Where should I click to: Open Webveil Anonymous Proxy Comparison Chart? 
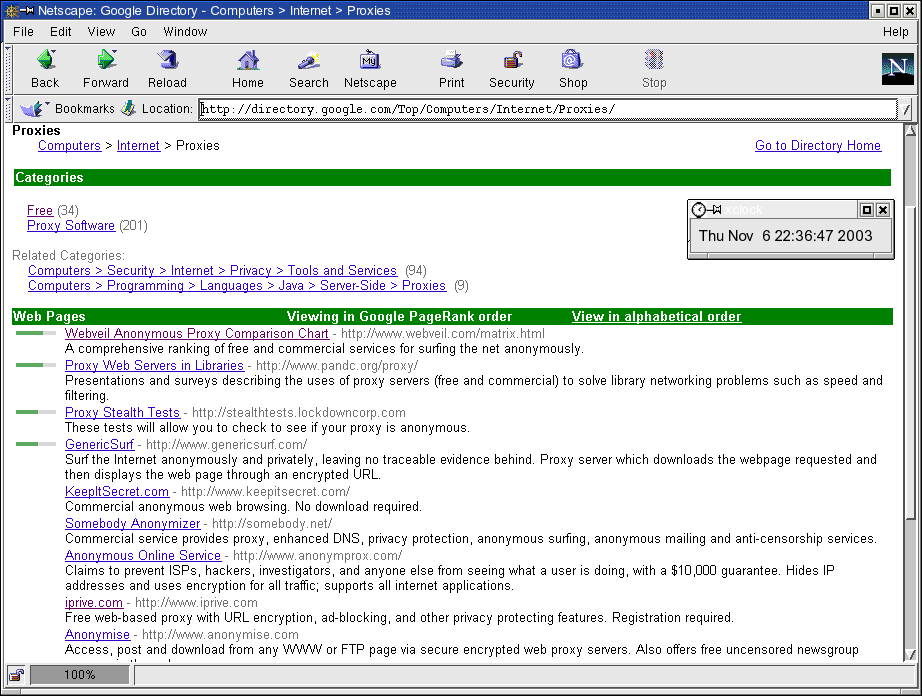tap(197, 333)
